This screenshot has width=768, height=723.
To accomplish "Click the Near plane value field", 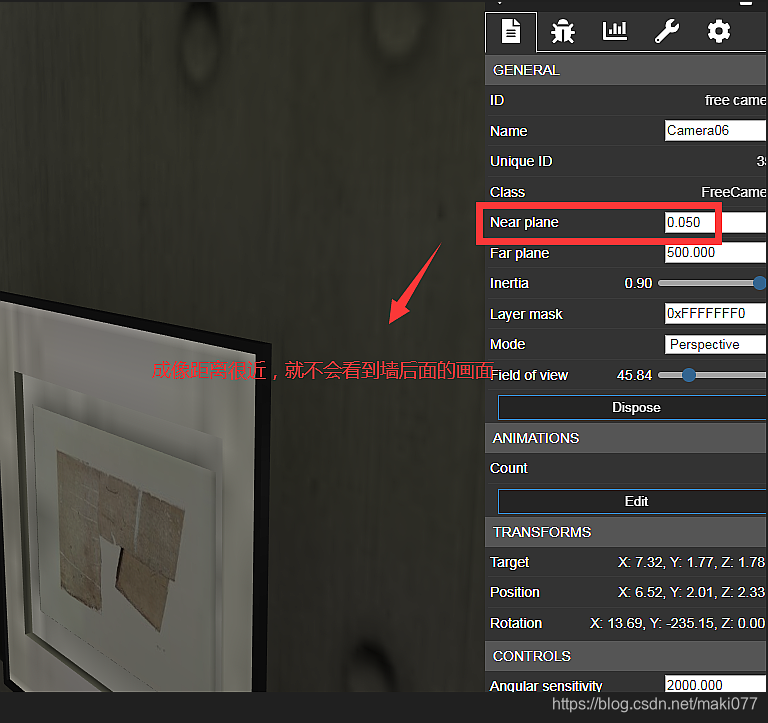I will [715, 222].
